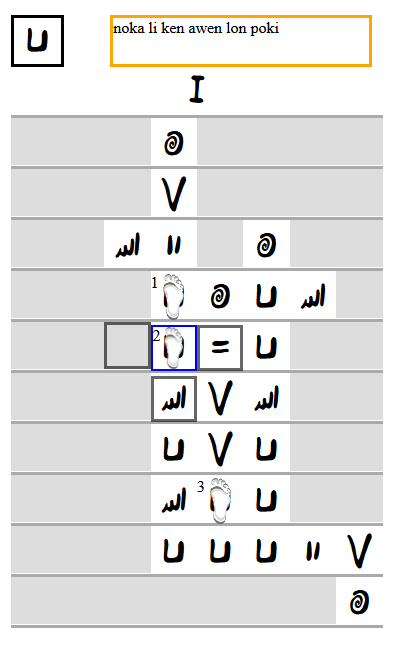Select the equals-sign glyph in gray-bordered tile
Image resolution: width=401 pixels, height=649 pixels.
(x=220, y=347)
